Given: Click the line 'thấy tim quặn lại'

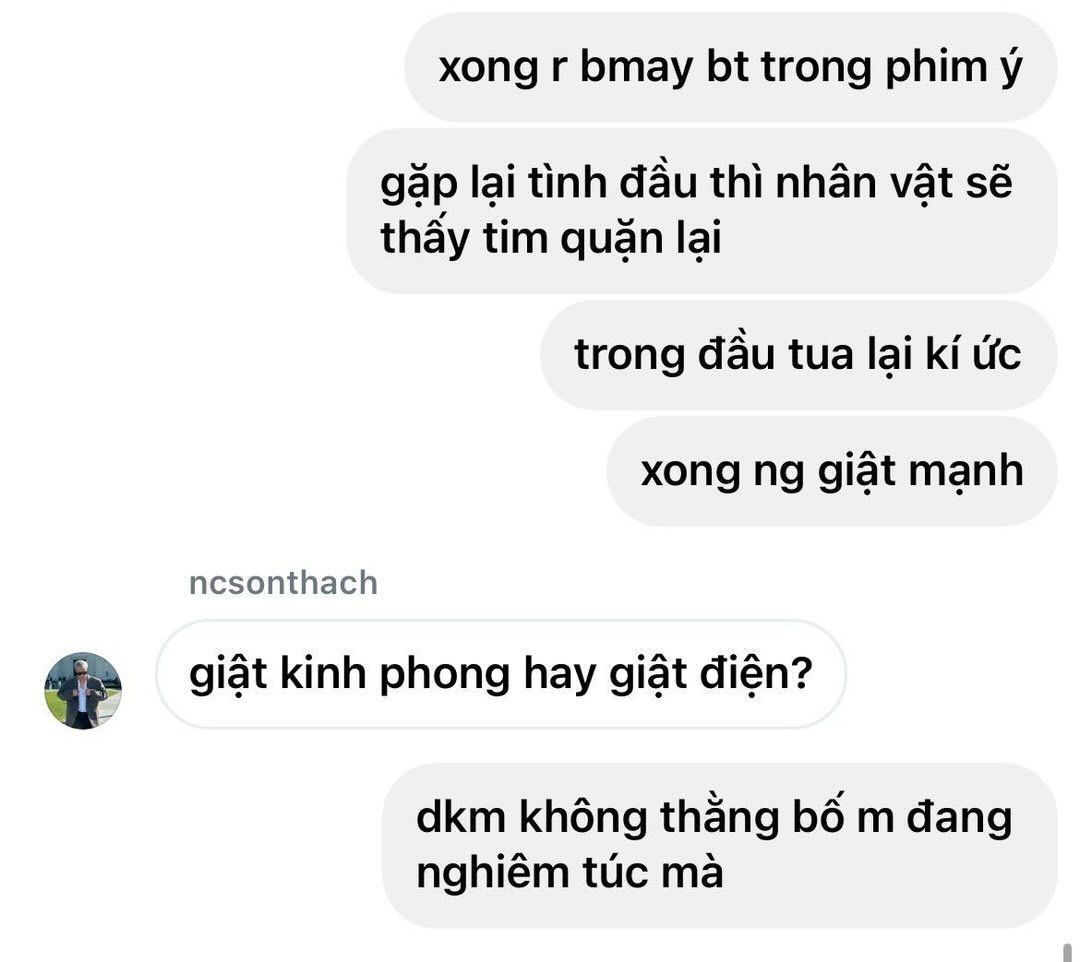Looking at the screenshot, I should [551, 239].
